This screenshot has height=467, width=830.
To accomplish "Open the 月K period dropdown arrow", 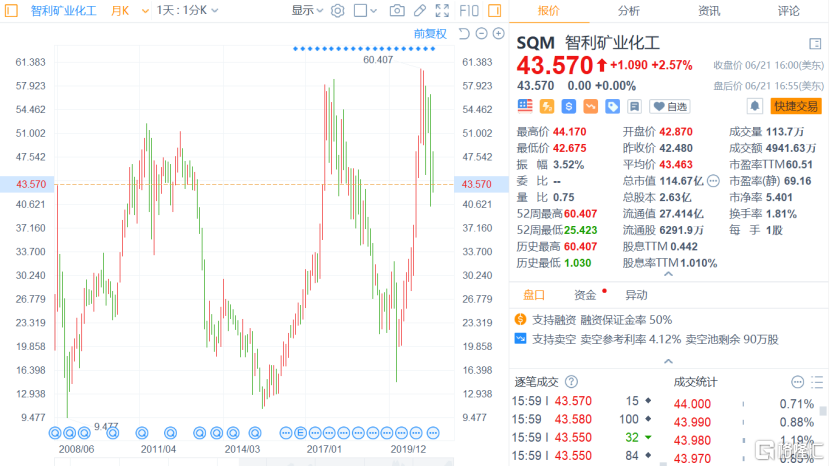I will tap(145, 11).
